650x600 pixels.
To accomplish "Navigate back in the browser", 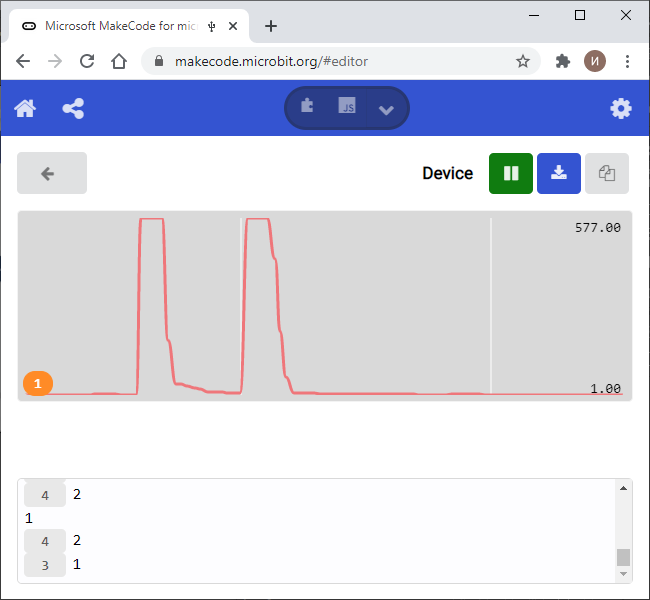I will point(23,61).
